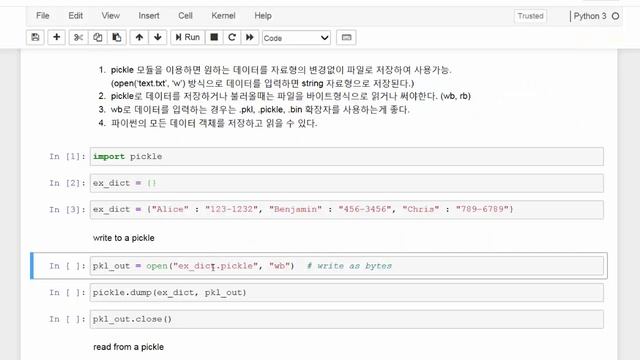The width and height of the screenshot is (640, 360).
Task: Click the Trusted notebook indicator
Action: (530, 16)
